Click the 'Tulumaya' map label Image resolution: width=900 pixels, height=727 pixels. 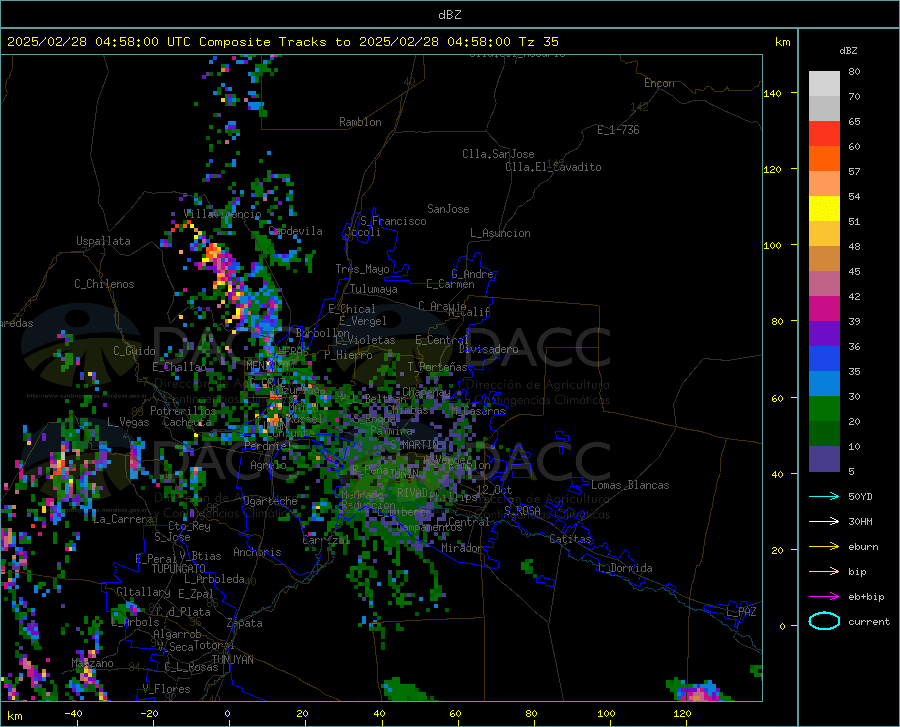coord(374,289)
